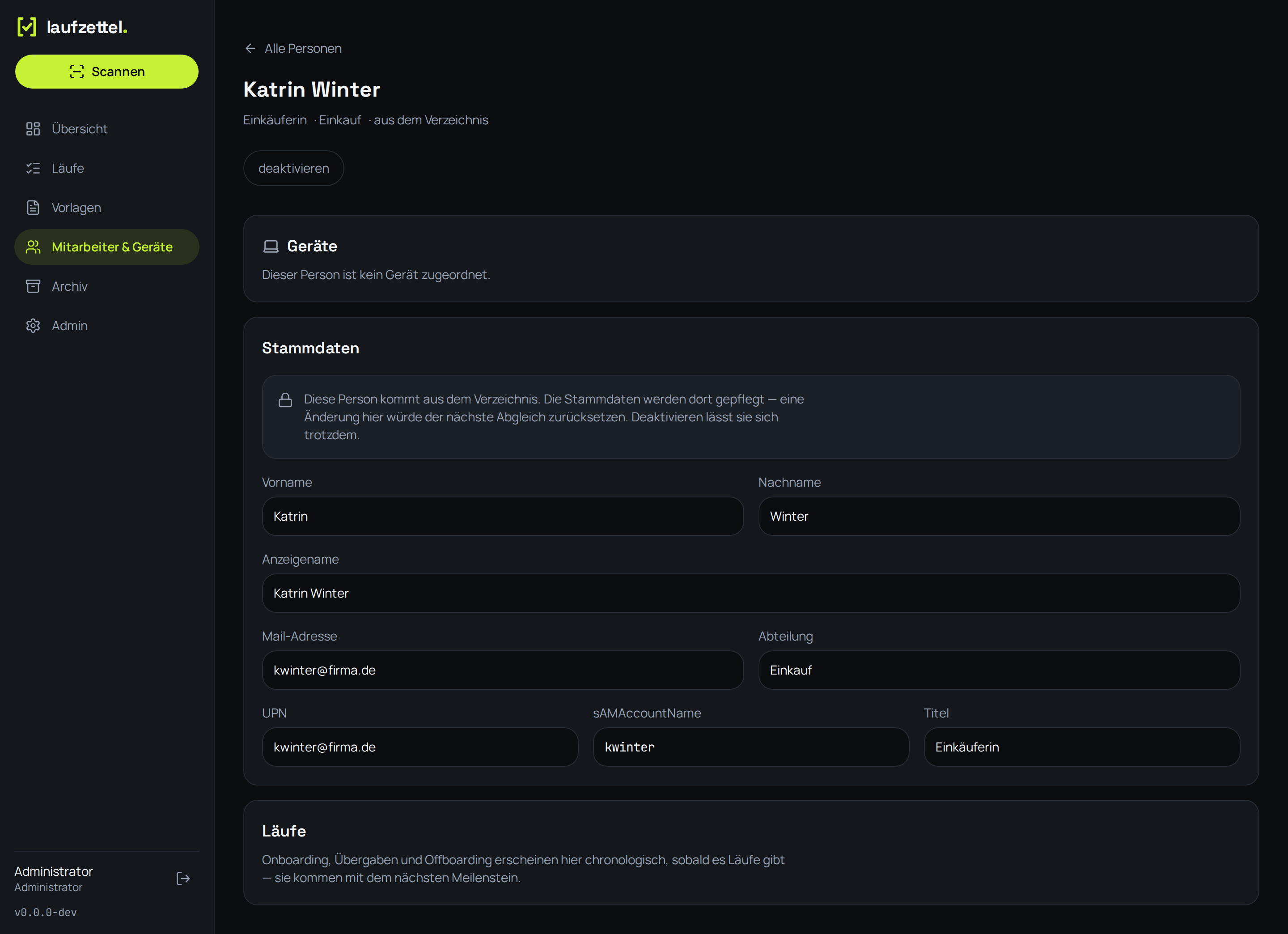Start scanning with the Scannen button
Screen dimensions: 1288x934
pos(107,72)
